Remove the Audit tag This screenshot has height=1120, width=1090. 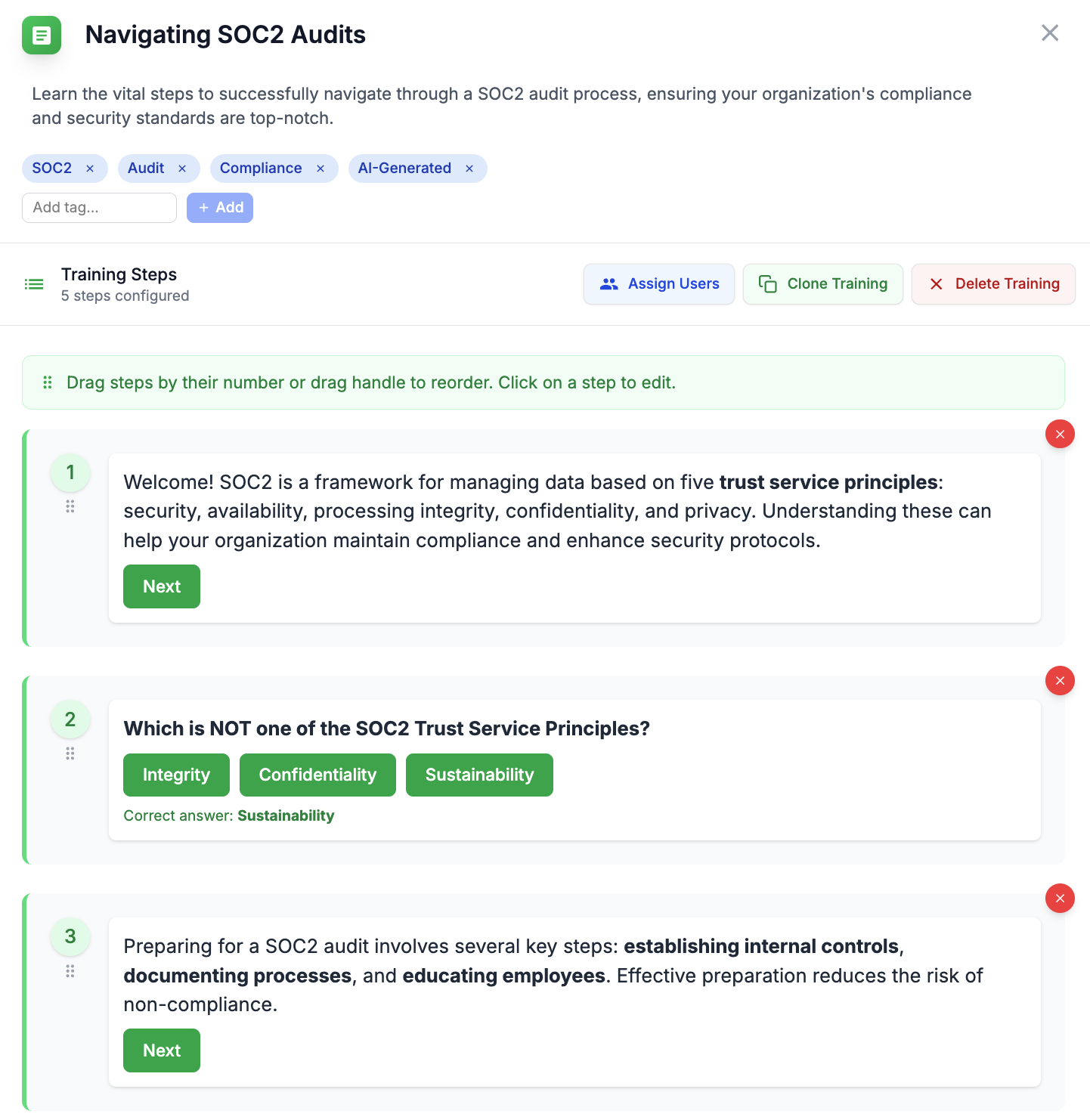click(x=182, y=169)
